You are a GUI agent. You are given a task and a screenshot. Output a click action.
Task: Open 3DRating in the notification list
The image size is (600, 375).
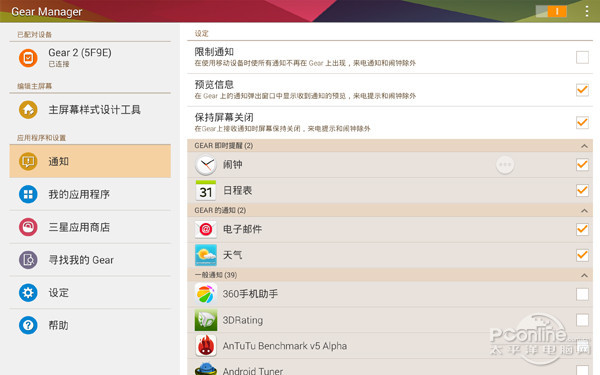click(x=390, y=320)
